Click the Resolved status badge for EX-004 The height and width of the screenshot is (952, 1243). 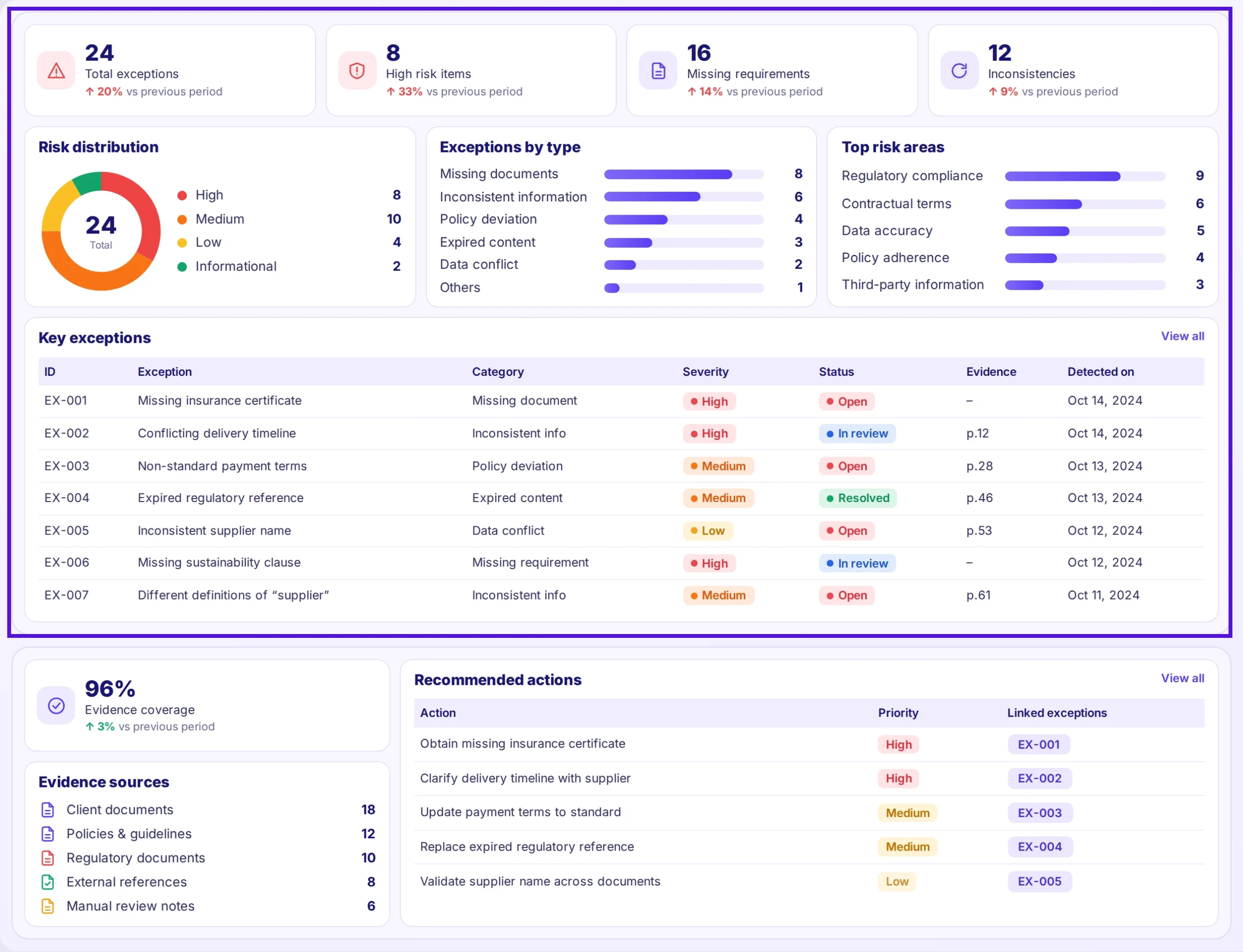pyautogui.click(x=857, y=498)
